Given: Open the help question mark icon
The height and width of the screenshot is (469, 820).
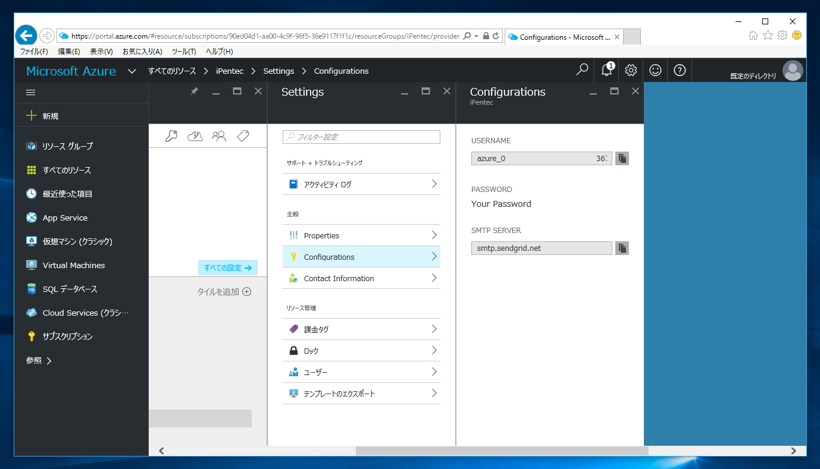Looking at the screenshot, I should (x=680, y=71).
